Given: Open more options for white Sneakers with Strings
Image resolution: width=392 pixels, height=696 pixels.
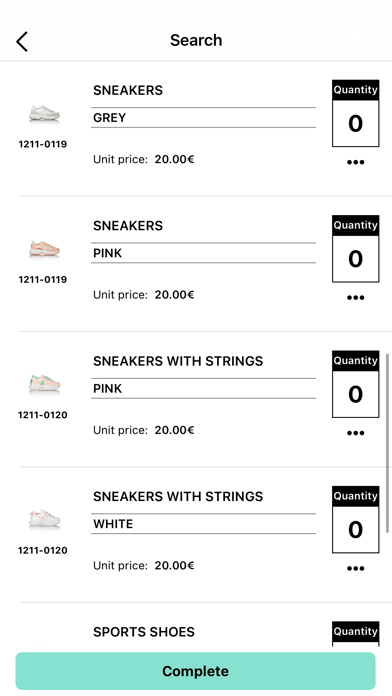Looking at the screenshot, I should click(356, 568).
